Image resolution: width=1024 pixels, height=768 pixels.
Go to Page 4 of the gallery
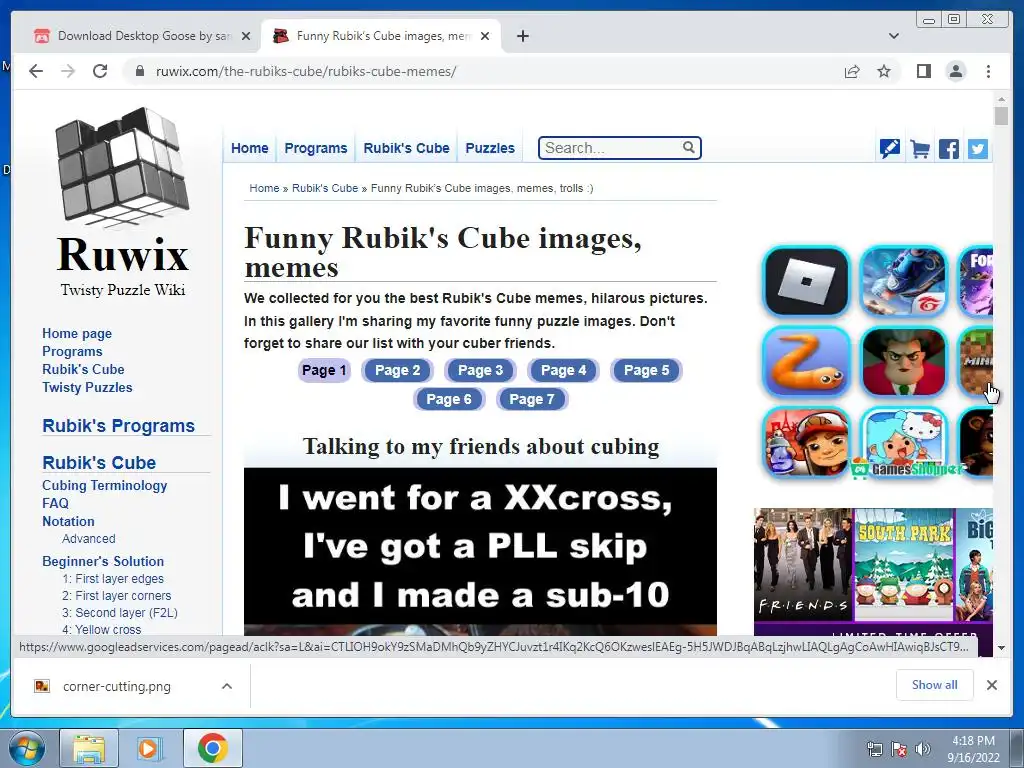coord(563,370)
